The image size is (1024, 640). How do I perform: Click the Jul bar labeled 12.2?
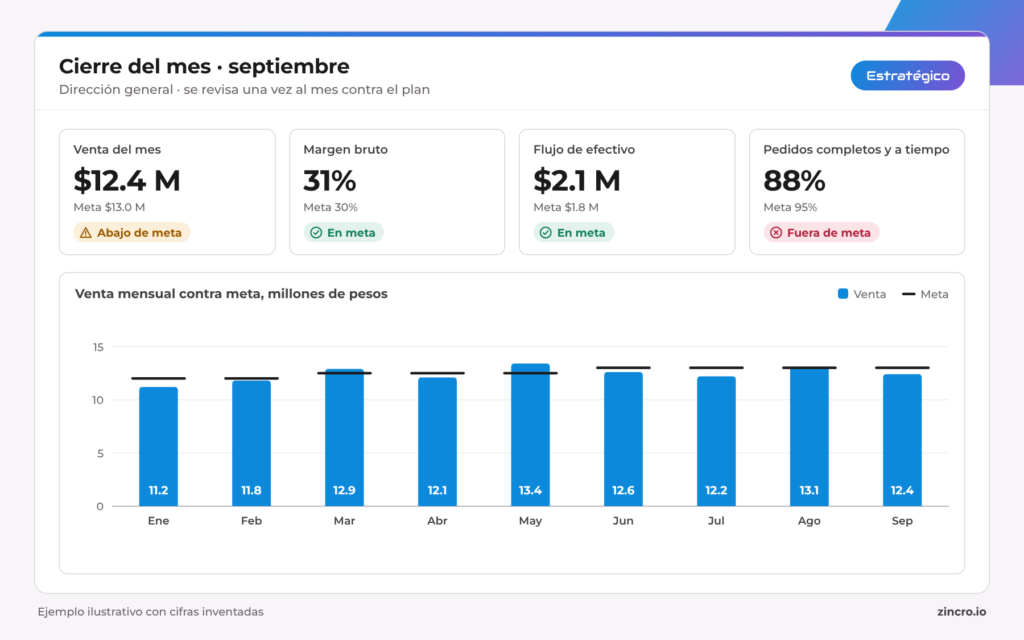point(716,441)
